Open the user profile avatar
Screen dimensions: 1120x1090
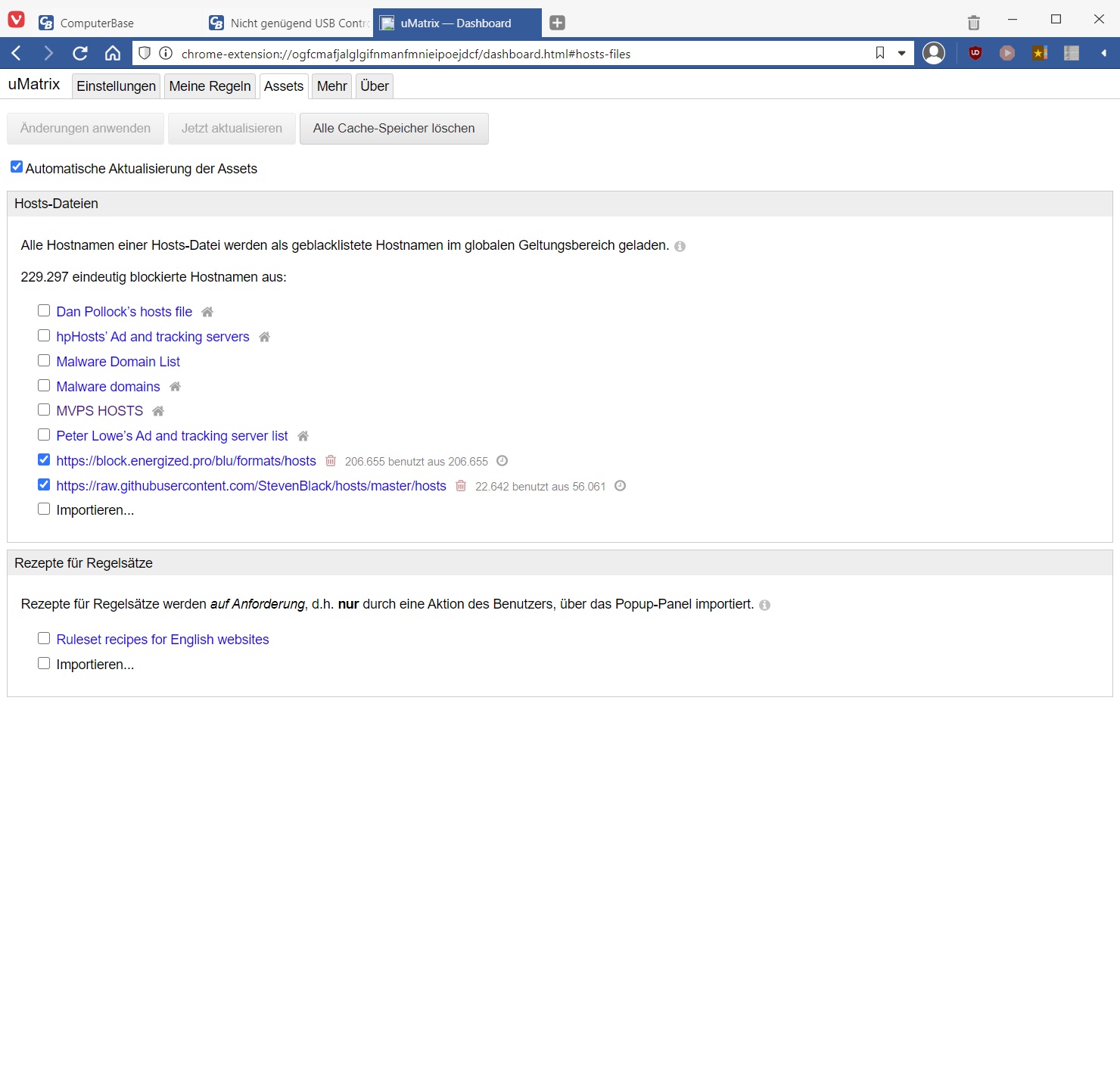[x=934, y=53]
